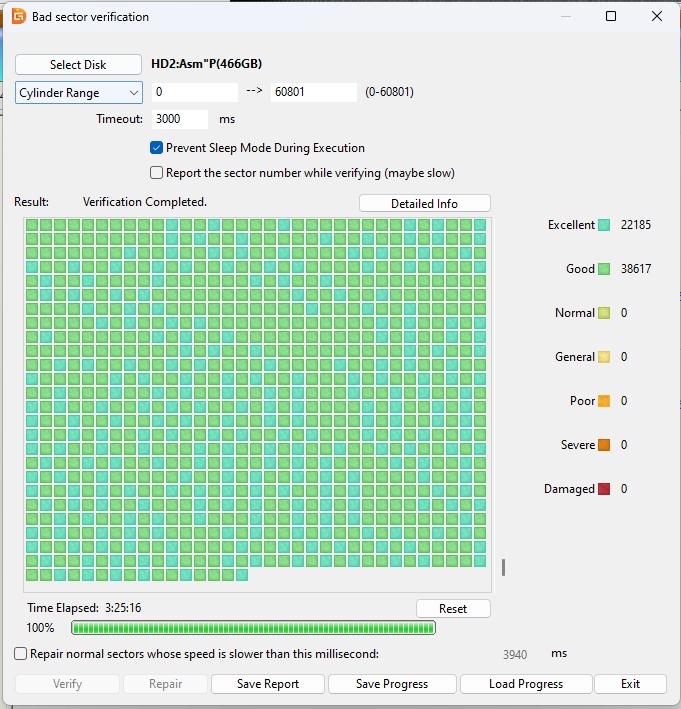
Task: Disable Prevent Sleep Mode During Execution
Action: tap(157, 148)
